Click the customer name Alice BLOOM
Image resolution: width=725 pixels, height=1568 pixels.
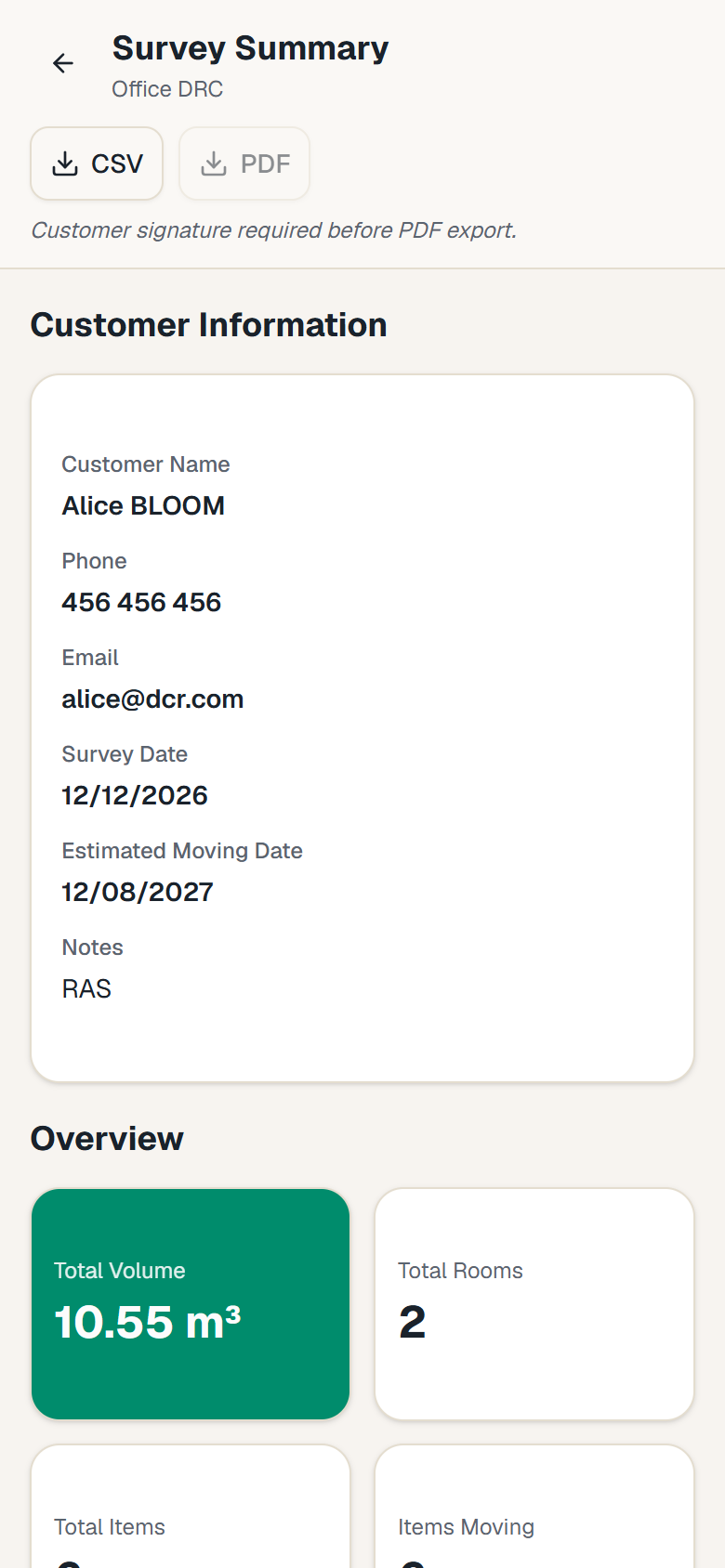[x=143, y=505]
